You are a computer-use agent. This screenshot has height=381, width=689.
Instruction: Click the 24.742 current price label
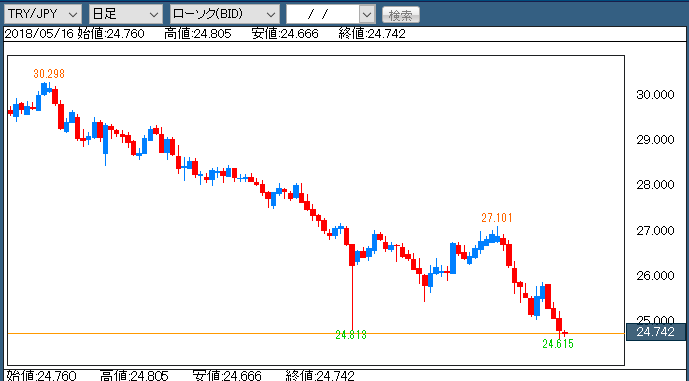[656, 332]
